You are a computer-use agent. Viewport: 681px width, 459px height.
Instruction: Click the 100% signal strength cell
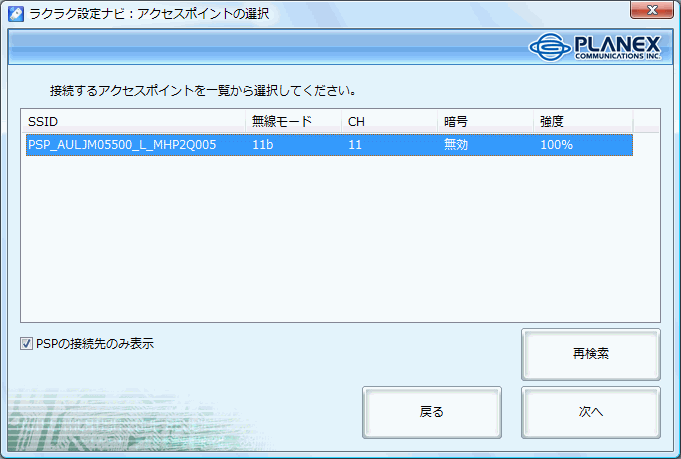point(556,145)
